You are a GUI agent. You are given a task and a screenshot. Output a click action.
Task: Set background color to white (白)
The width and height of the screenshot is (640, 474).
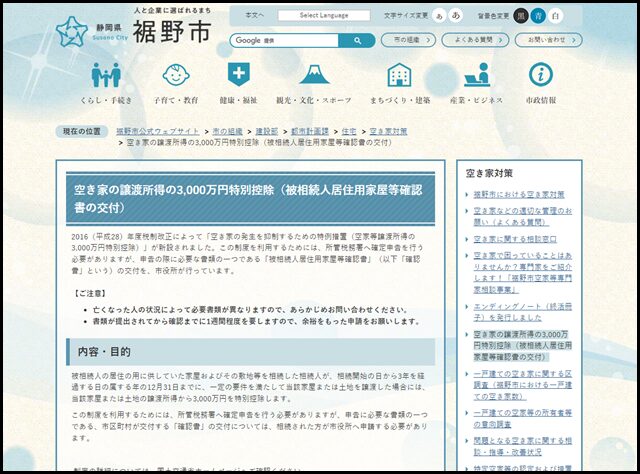555,16
